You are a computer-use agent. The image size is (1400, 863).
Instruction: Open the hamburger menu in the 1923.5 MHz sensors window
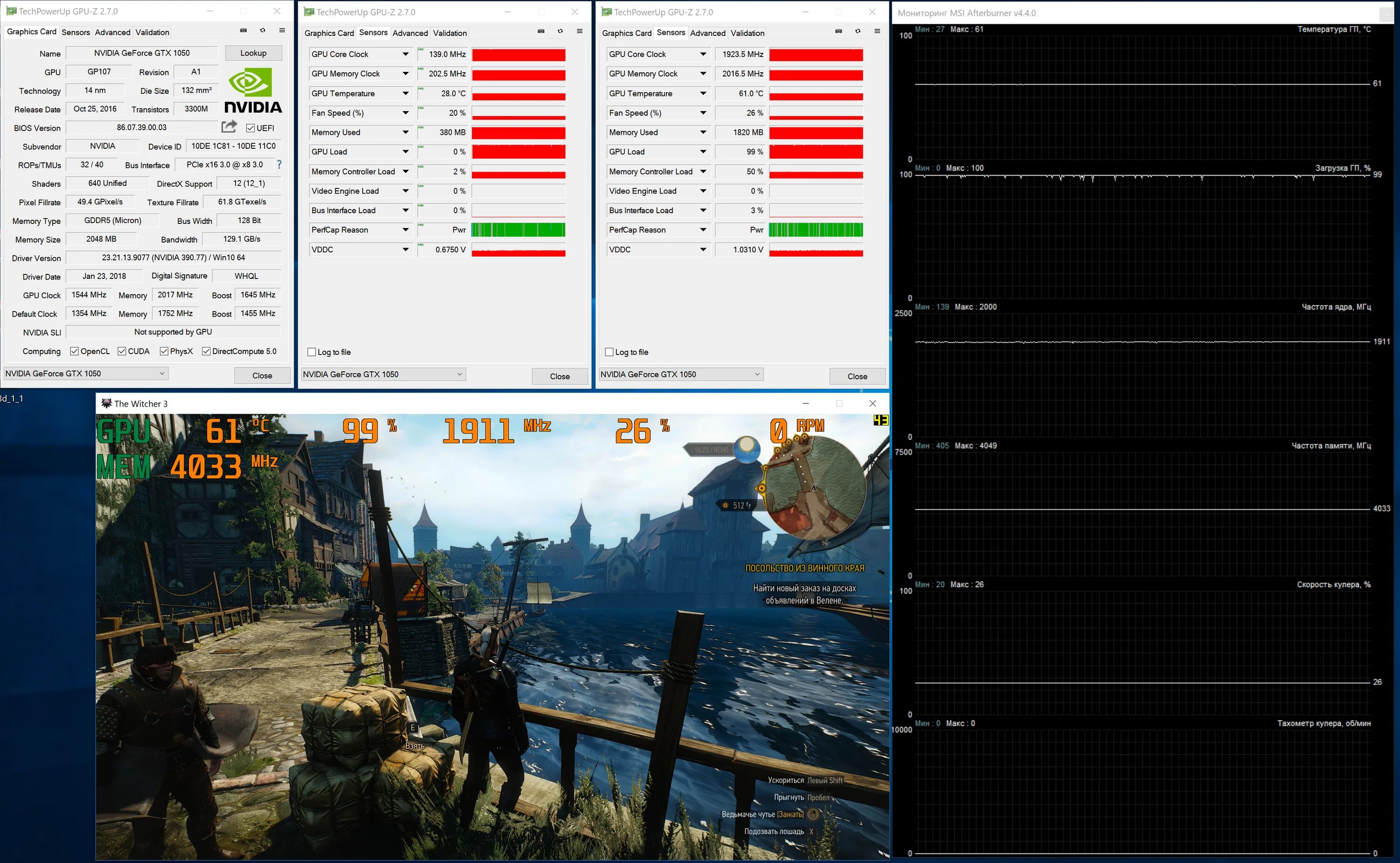[877, 31]
